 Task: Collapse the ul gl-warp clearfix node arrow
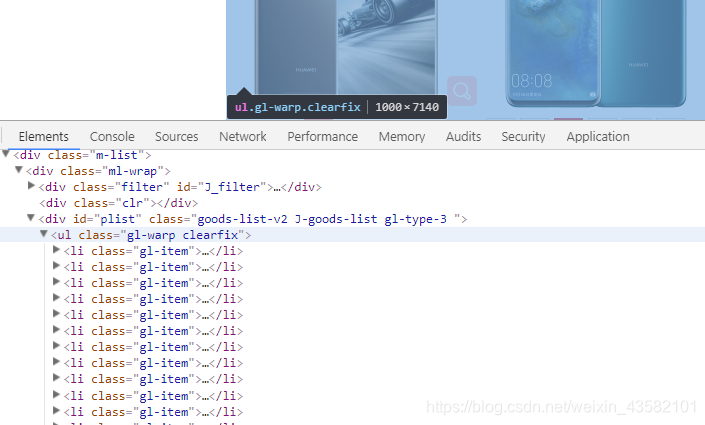(x=44, y=234)
